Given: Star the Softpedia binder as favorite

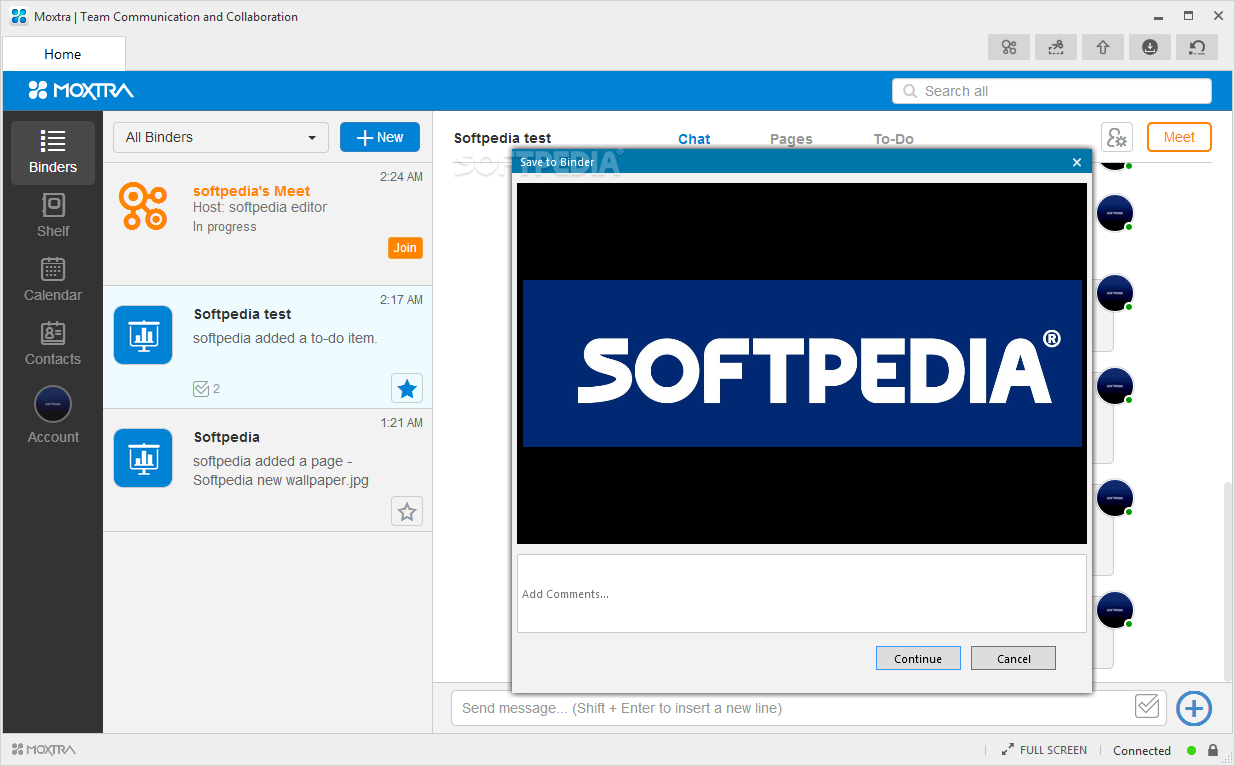Looking at the screenshot, I should click(407, 511).
